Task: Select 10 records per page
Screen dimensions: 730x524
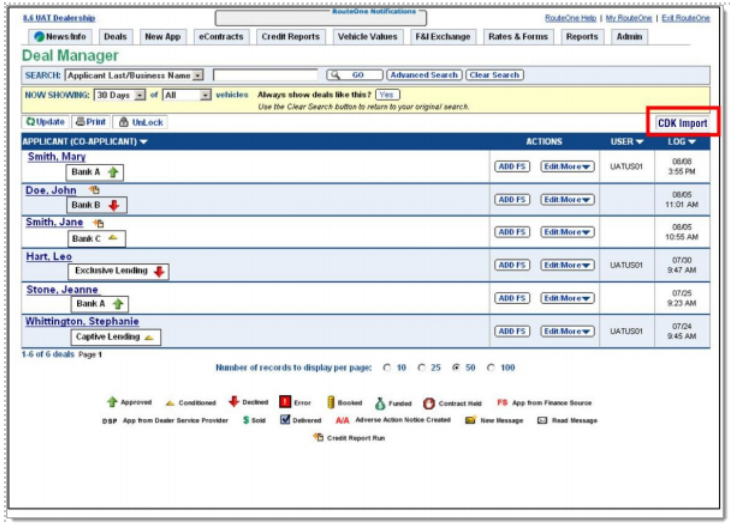Action: 387,368
